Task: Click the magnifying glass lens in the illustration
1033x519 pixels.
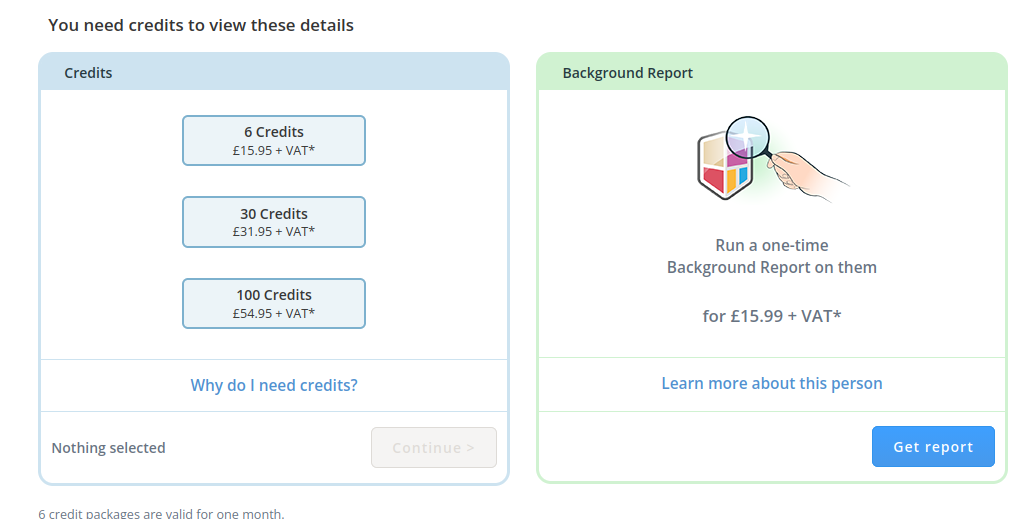Action: (x=747, y=140)
